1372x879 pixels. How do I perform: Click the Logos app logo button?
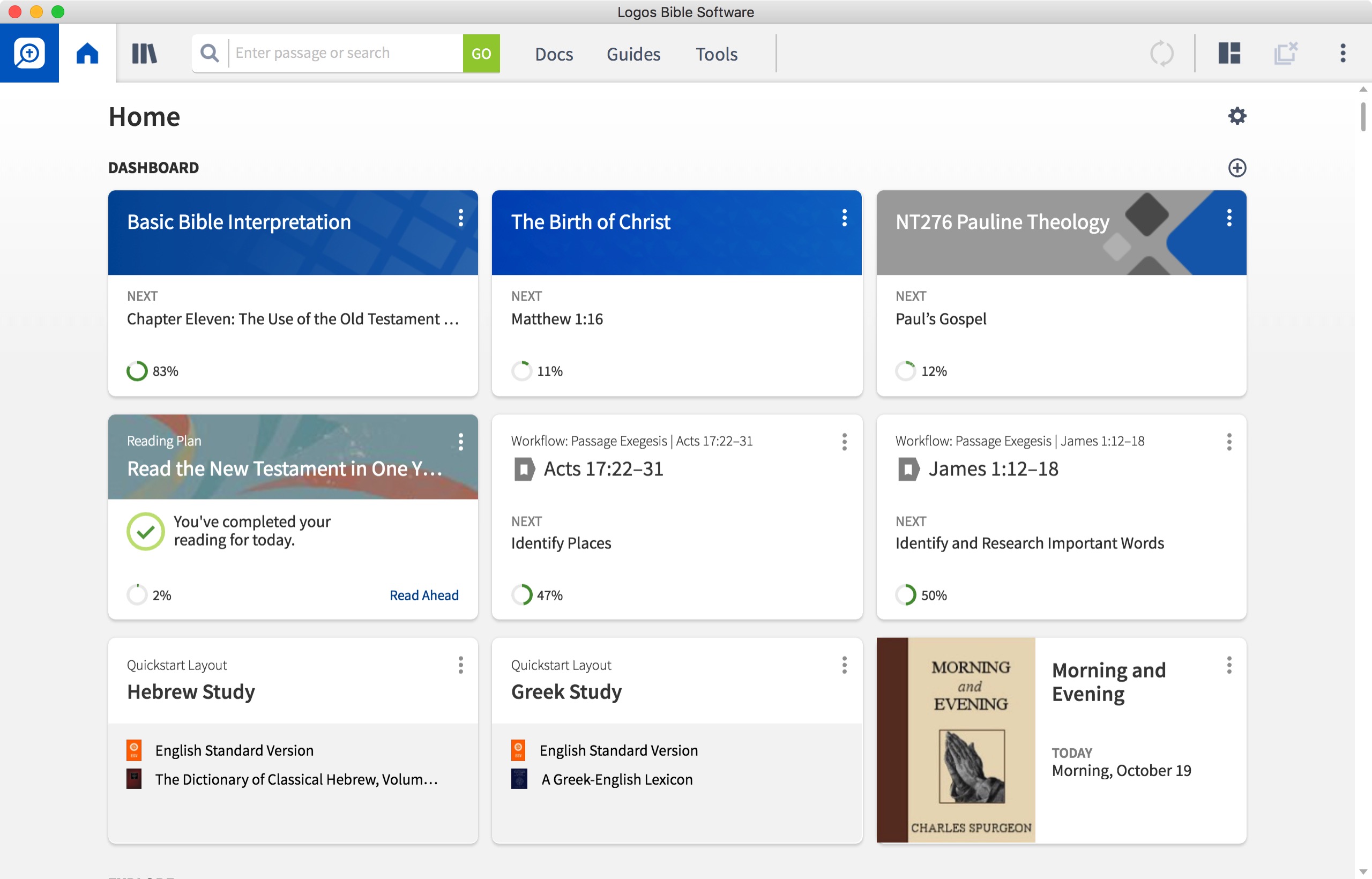[x=29, y=53]
